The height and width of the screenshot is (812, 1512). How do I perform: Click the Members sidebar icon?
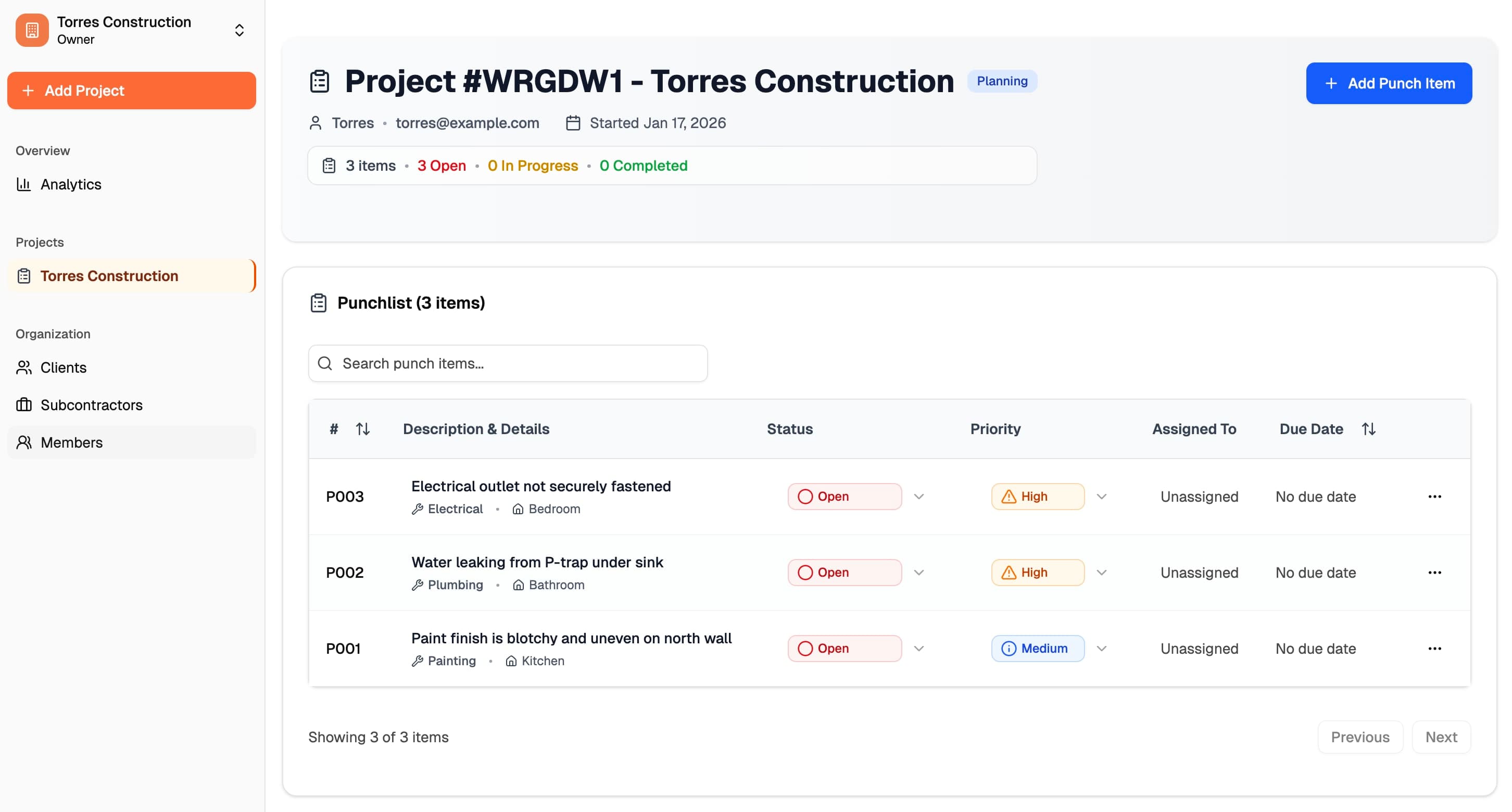(x=23, y=442)
